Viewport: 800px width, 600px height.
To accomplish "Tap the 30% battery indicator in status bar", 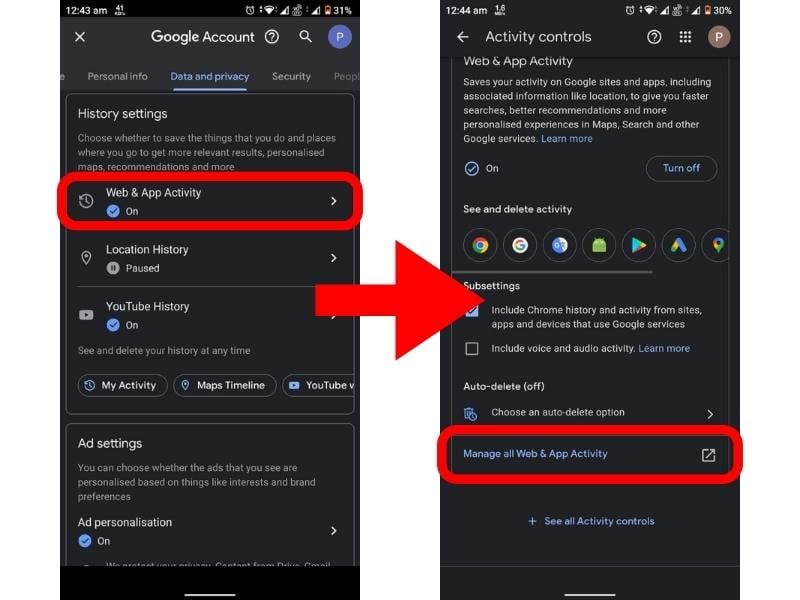I will tap(717, 10).
